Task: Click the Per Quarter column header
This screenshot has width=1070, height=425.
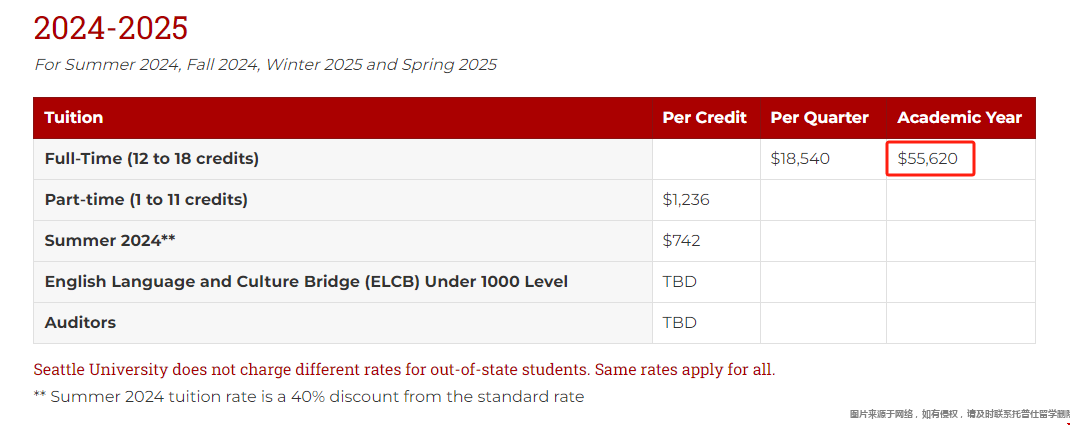Action: 820,117
